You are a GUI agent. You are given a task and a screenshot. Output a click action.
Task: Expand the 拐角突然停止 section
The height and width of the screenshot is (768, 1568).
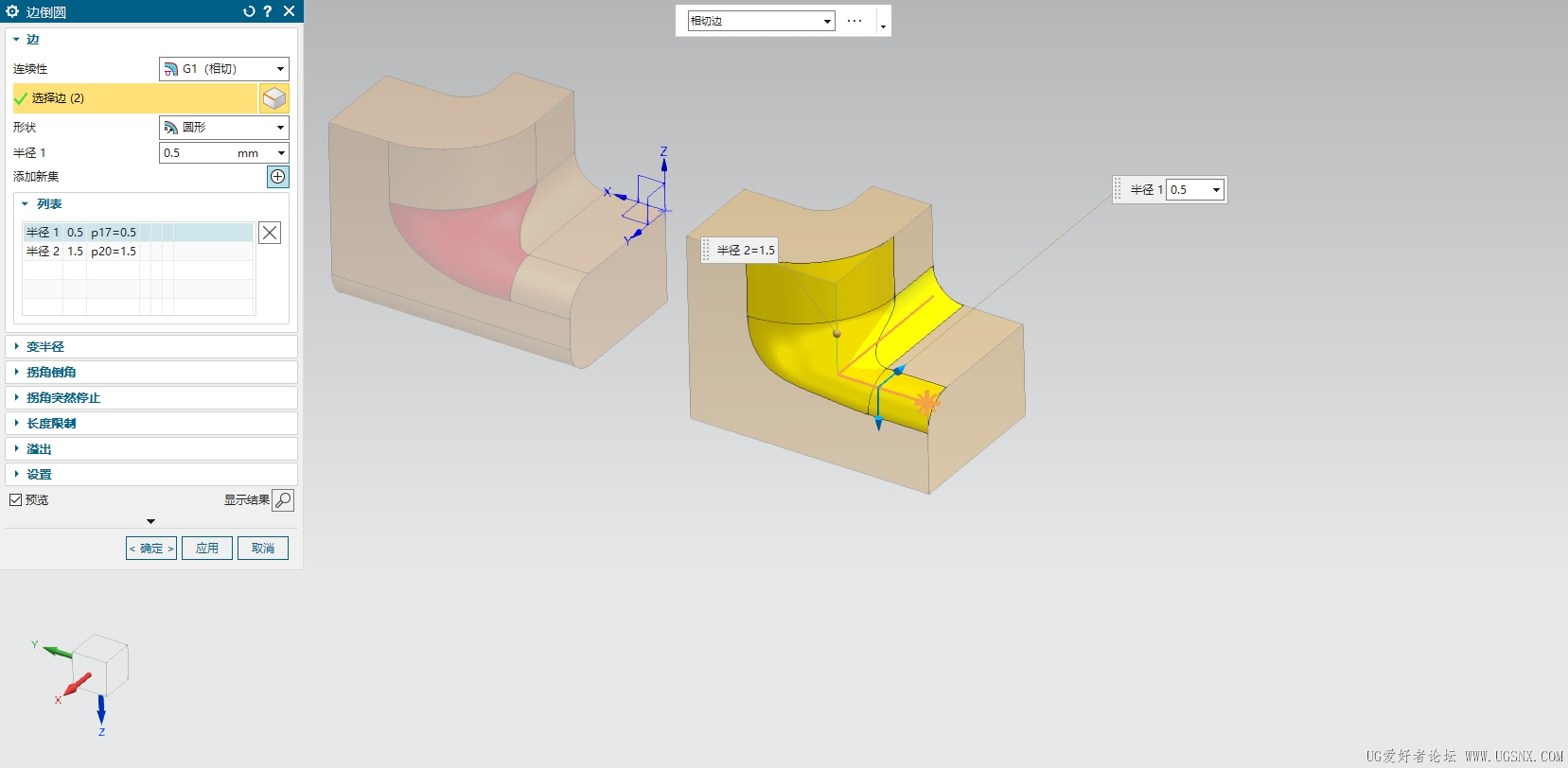point(151,398)
